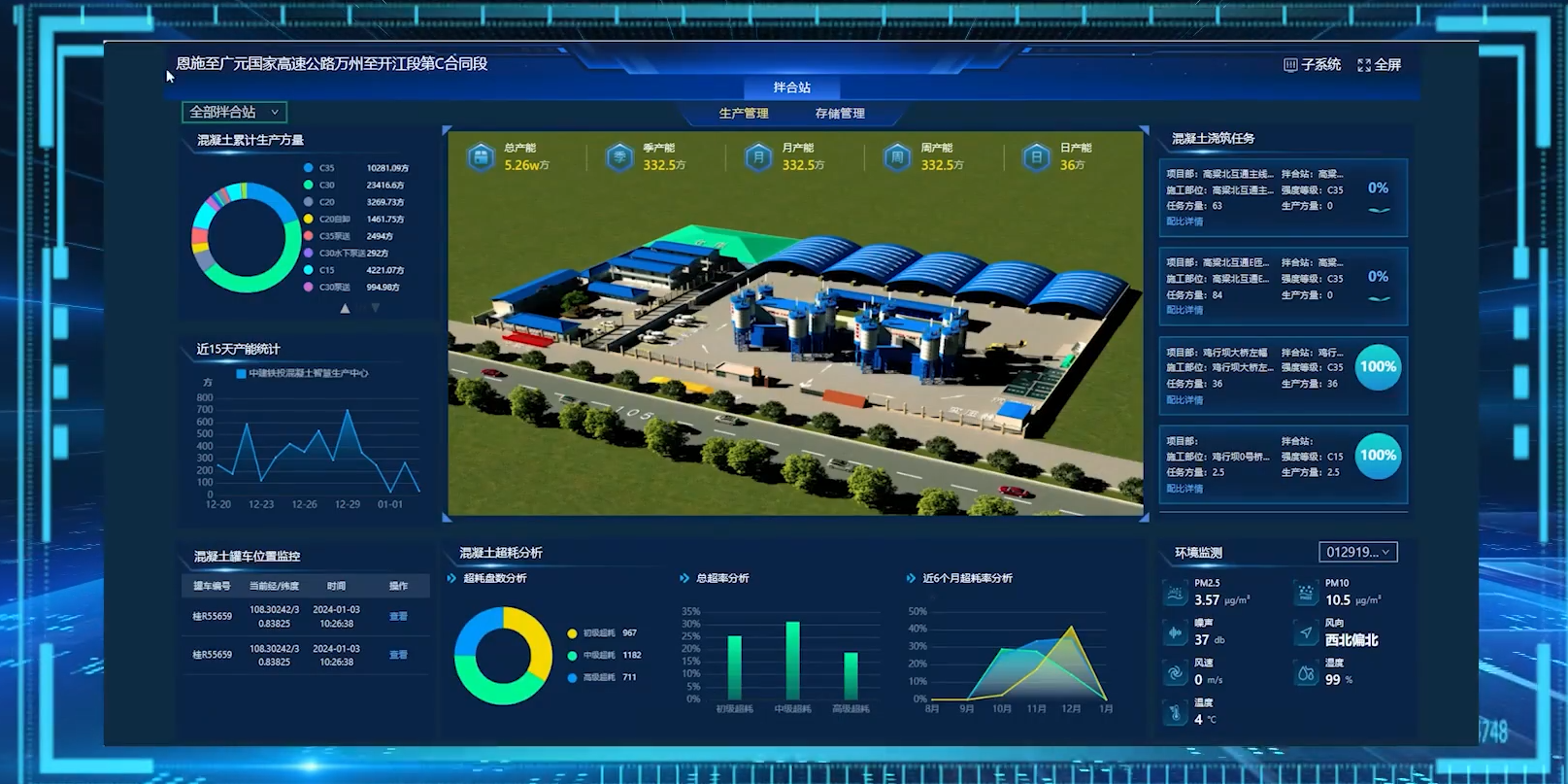Toggle the C35 legend entry
Viewport: 1568px width, 784px height.
(319, 168)
